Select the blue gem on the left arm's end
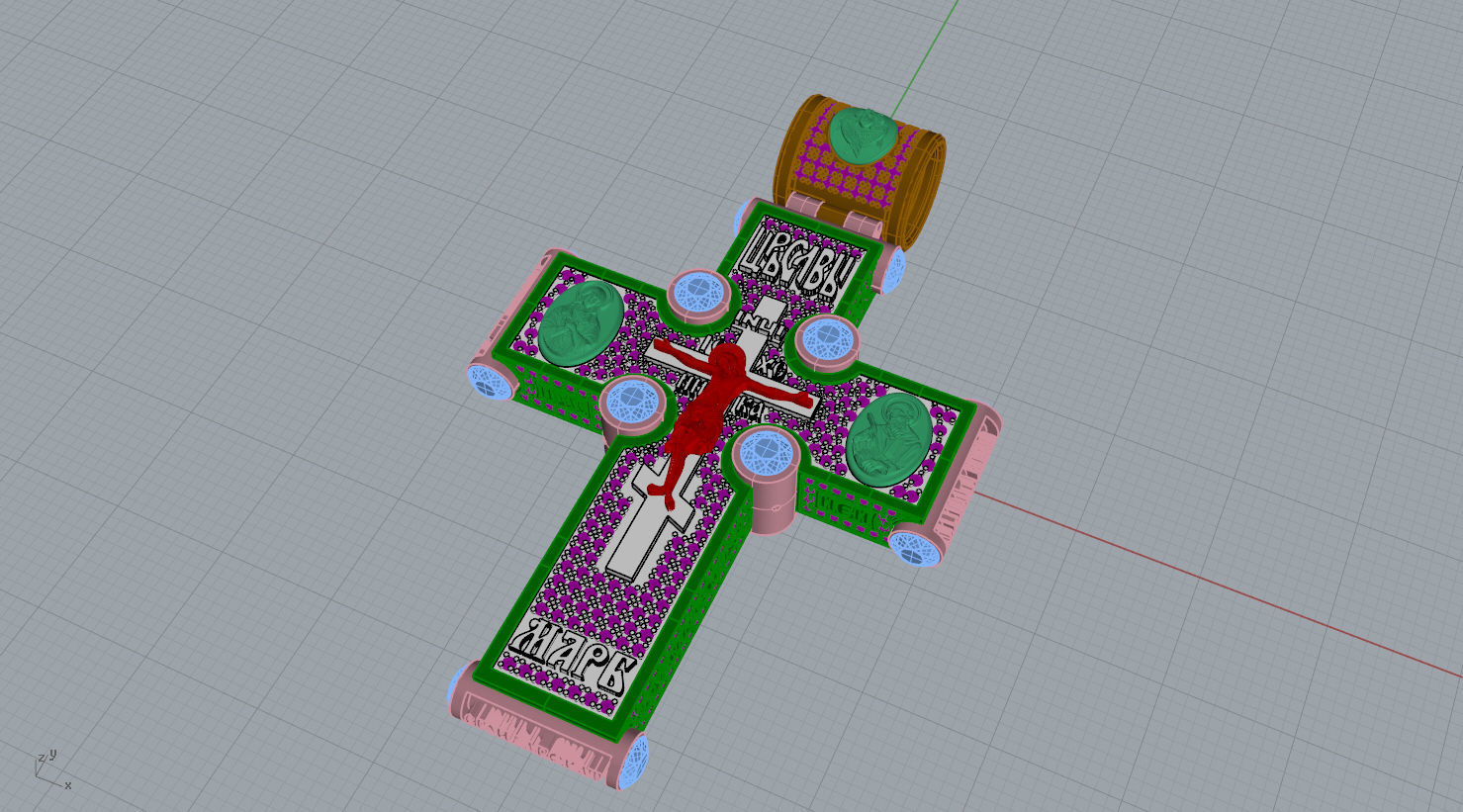 490,381
